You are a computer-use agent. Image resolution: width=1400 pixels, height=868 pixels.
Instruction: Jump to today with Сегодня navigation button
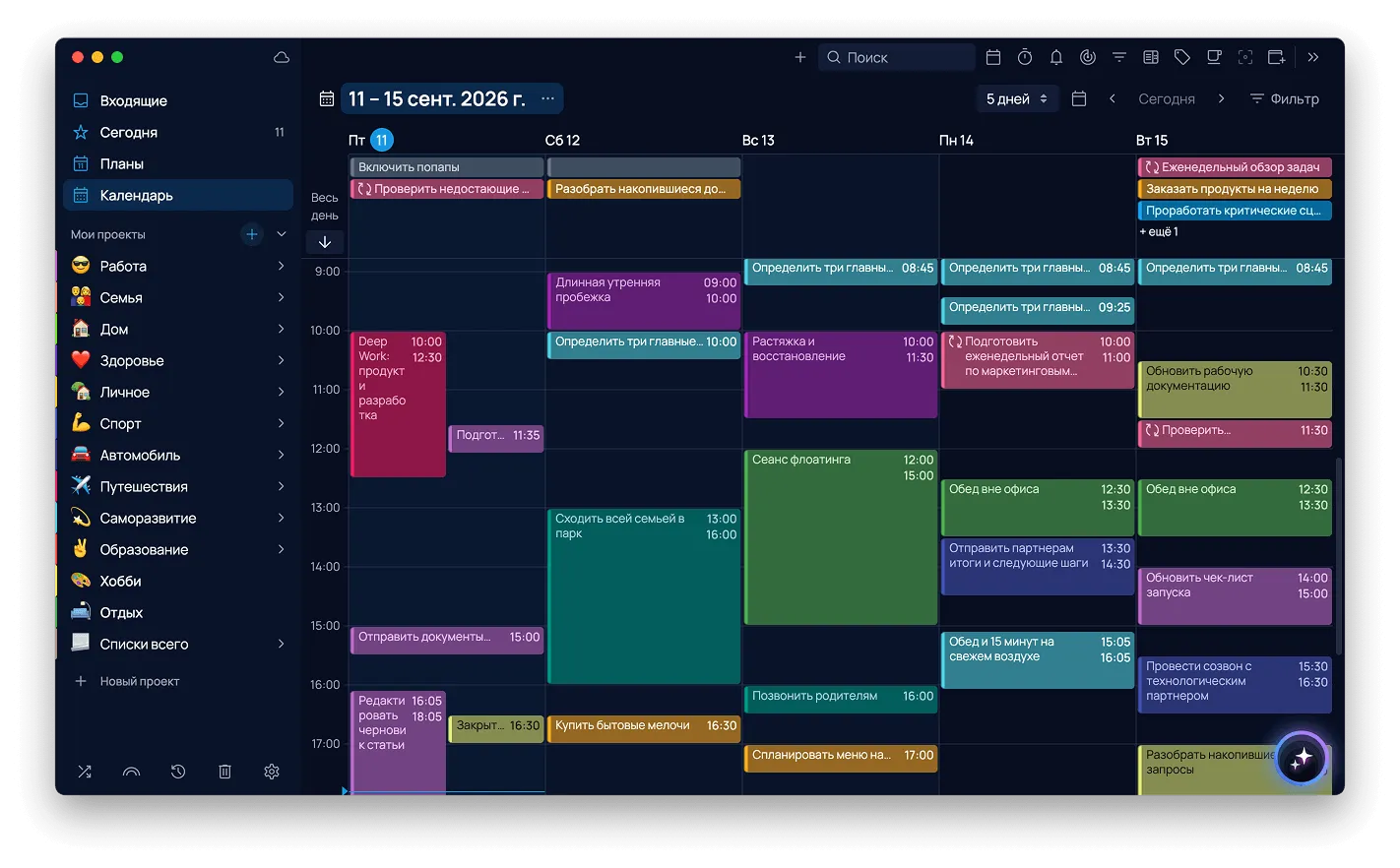[1167, 98]
